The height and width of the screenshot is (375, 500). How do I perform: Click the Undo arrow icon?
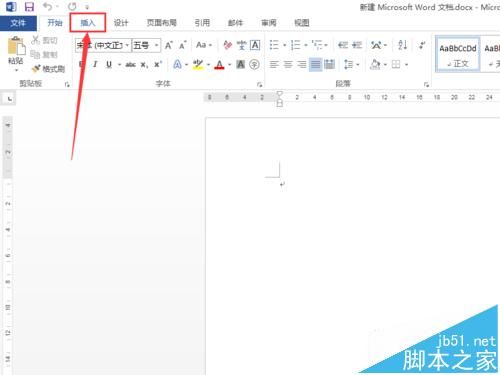click(47, 6)
